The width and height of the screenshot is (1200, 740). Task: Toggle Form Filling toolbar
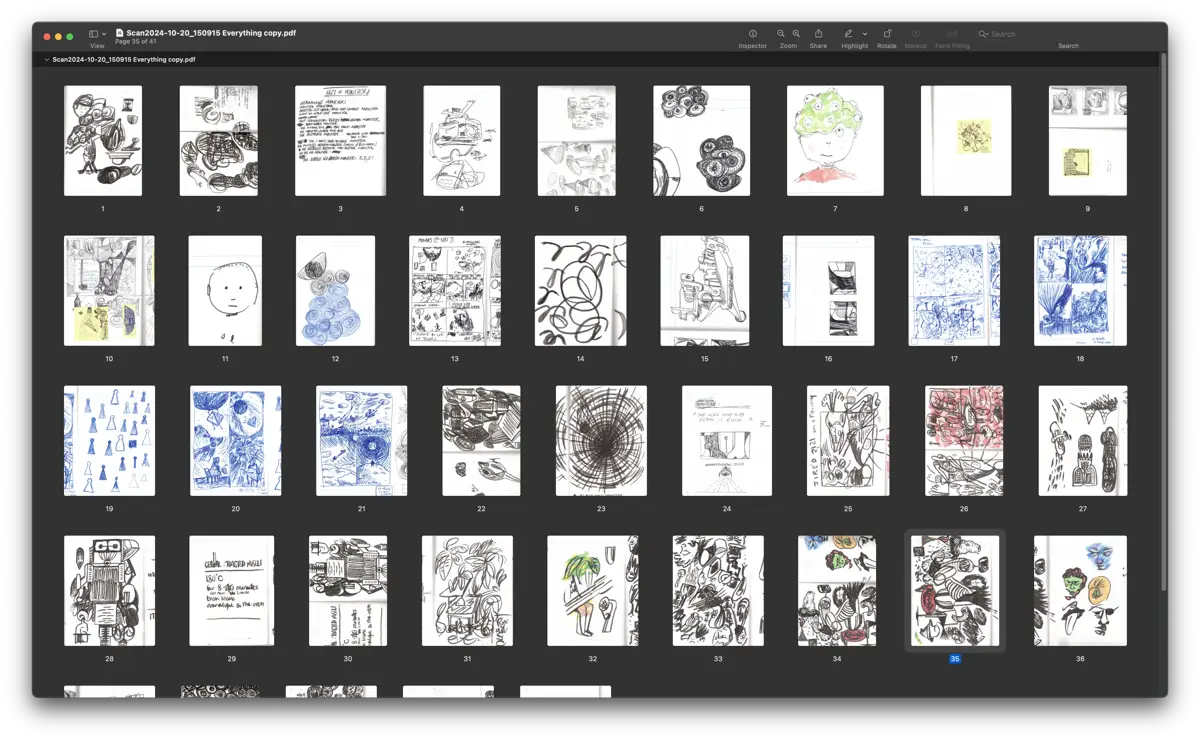coord(952,34)
